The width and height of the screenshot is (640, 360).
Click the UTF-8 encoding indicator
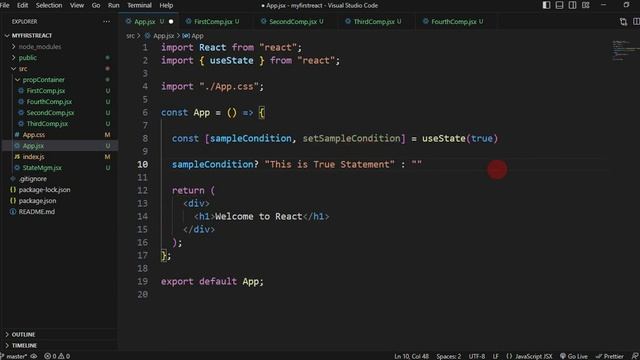click(x=477, y=356)
